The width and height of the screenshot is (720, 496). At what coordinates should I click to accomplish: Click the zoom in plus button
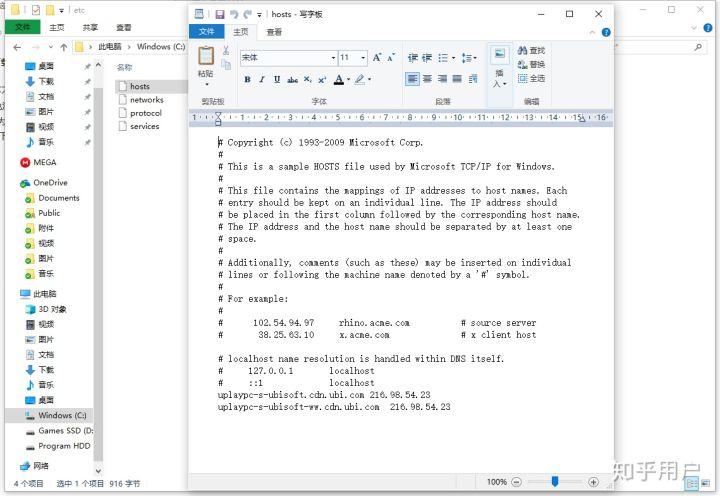point(593,482)
